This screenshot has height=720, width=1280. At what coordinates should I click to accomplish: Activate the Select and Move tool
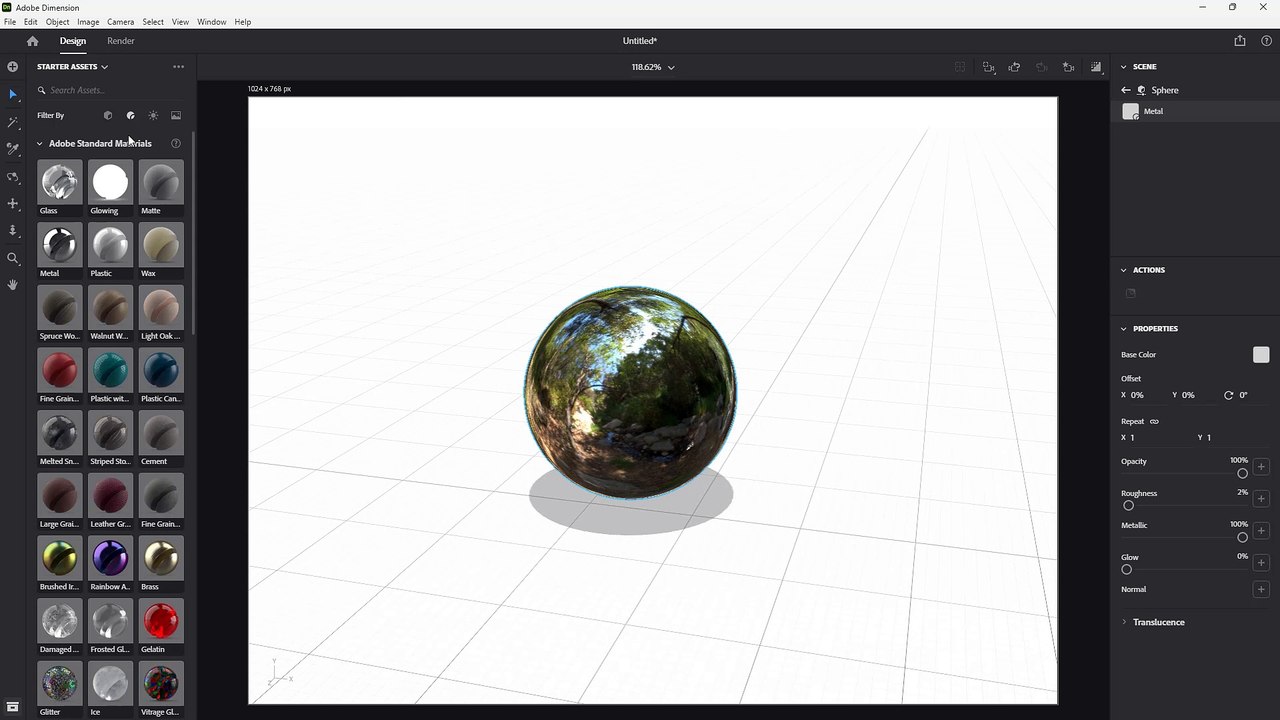pyautogui.click(x=13, y=94)
